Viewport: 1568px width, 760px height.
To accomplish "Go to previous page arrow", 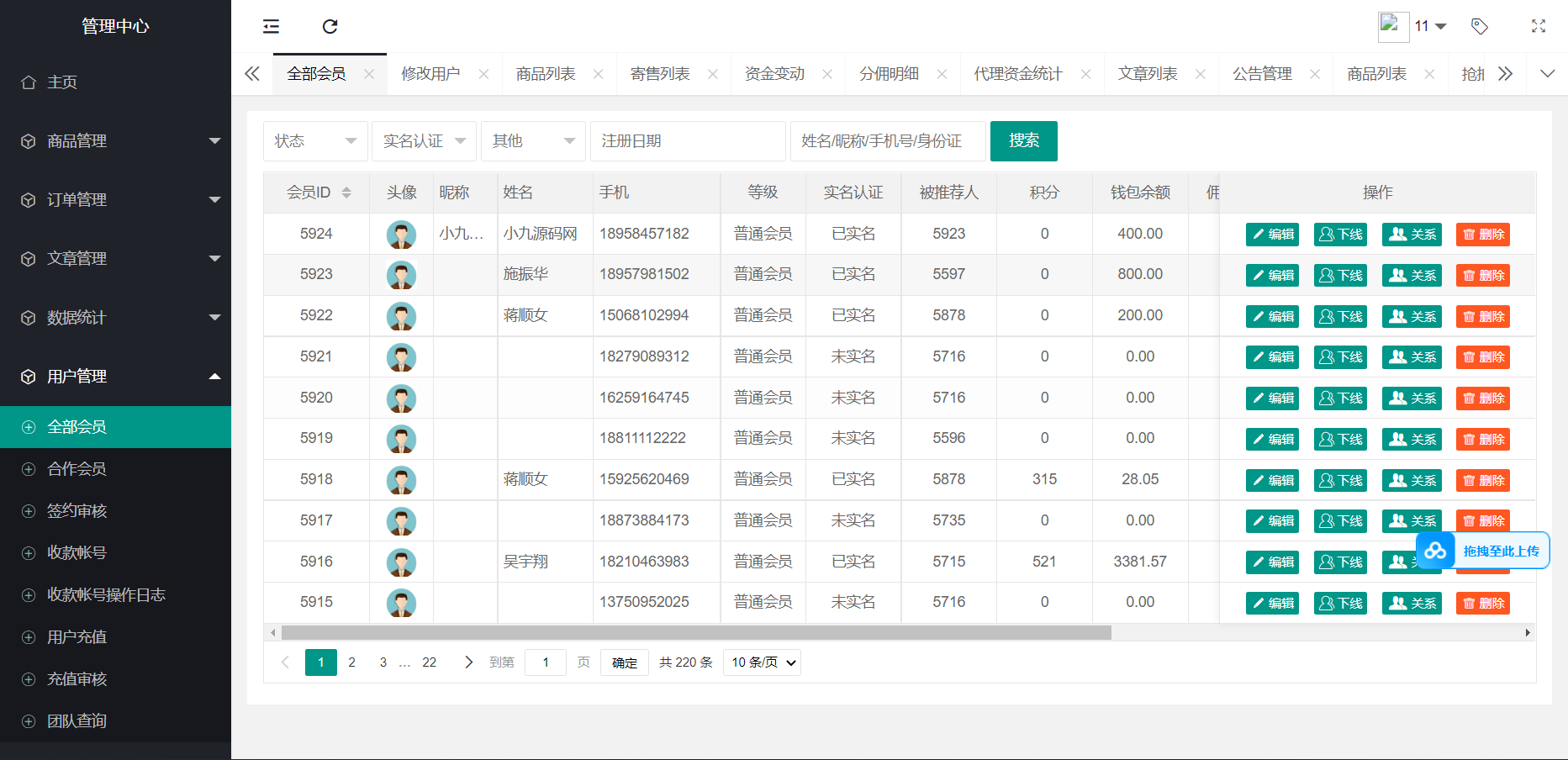I will click(x=285, y=662).
